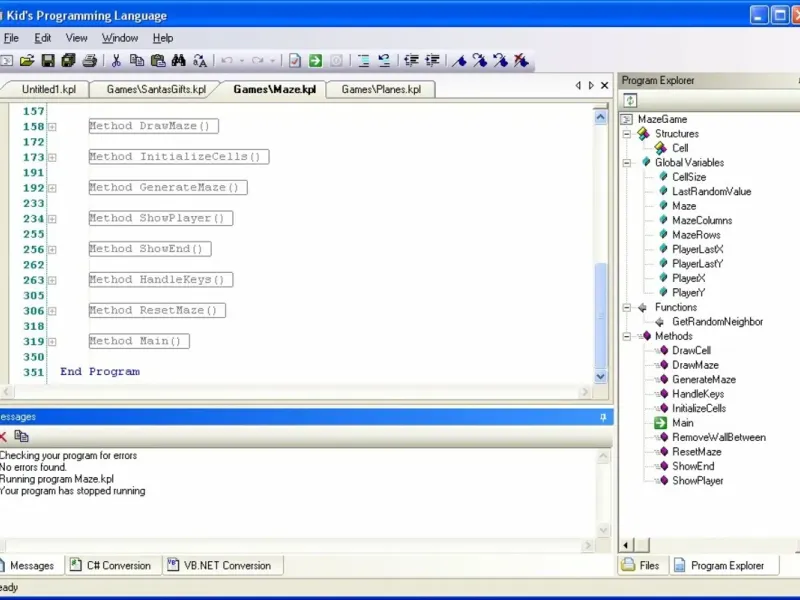Image resolution: width=800 pixels, height=600 pixels.
Task: Click the Find binoculars icon
Action: 179,61
